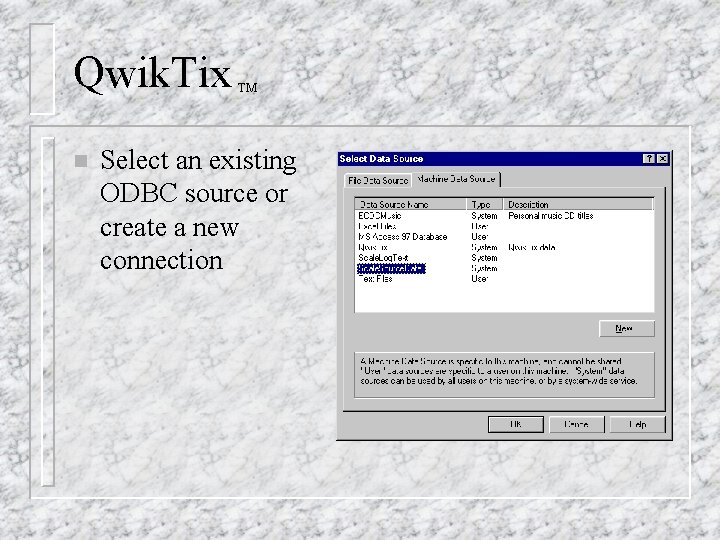Click the Cancel button
The width and height of the screenshot is (720, 540).
coord(577,424)
